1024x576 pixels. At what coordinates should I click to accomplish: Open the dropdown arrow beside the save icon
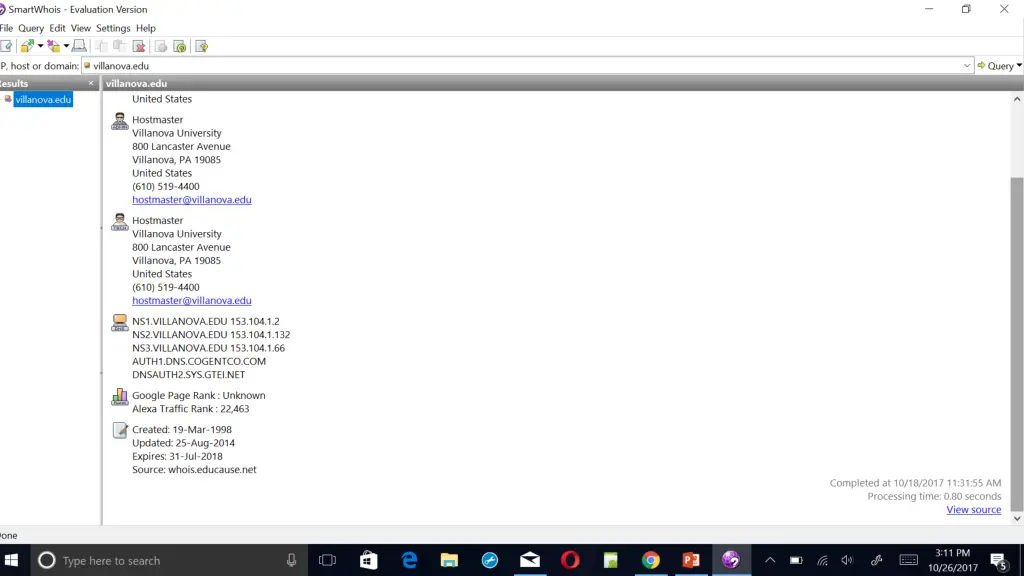[66, 46]
